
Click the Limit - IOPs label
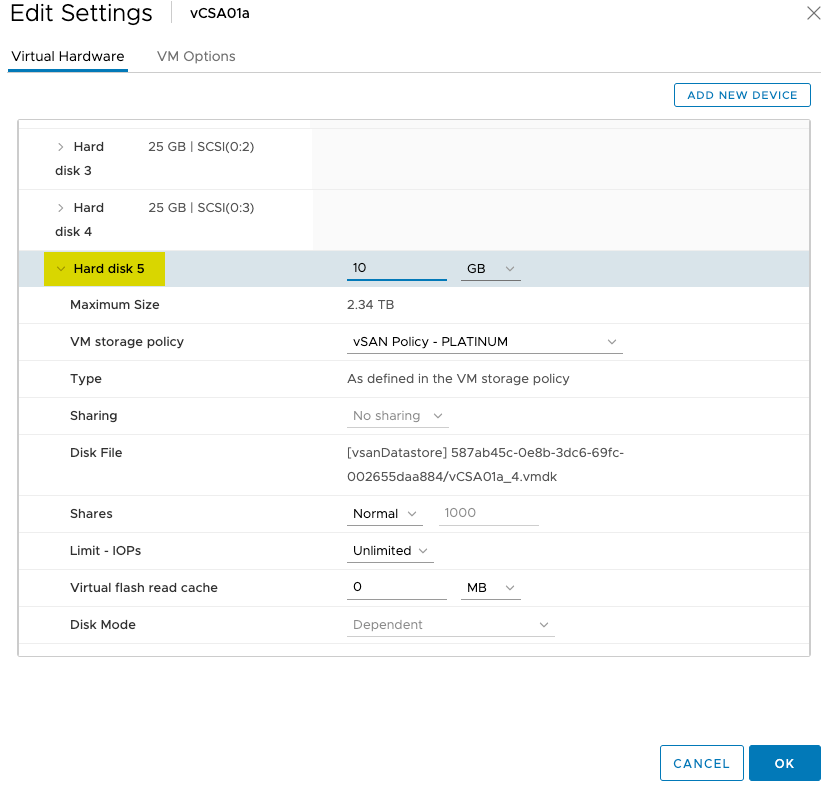105,551
